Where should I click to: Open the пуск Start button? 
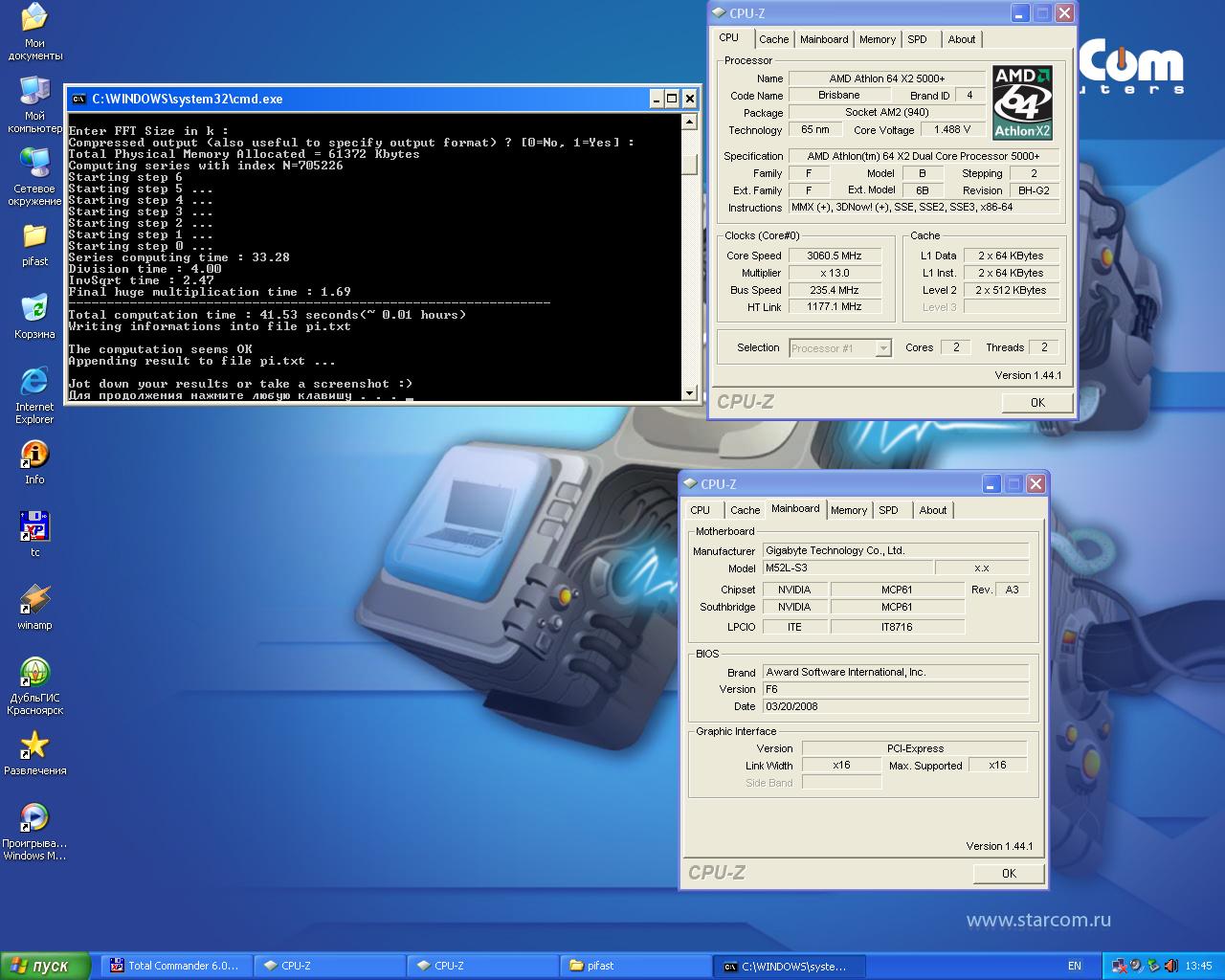point(45,967)
